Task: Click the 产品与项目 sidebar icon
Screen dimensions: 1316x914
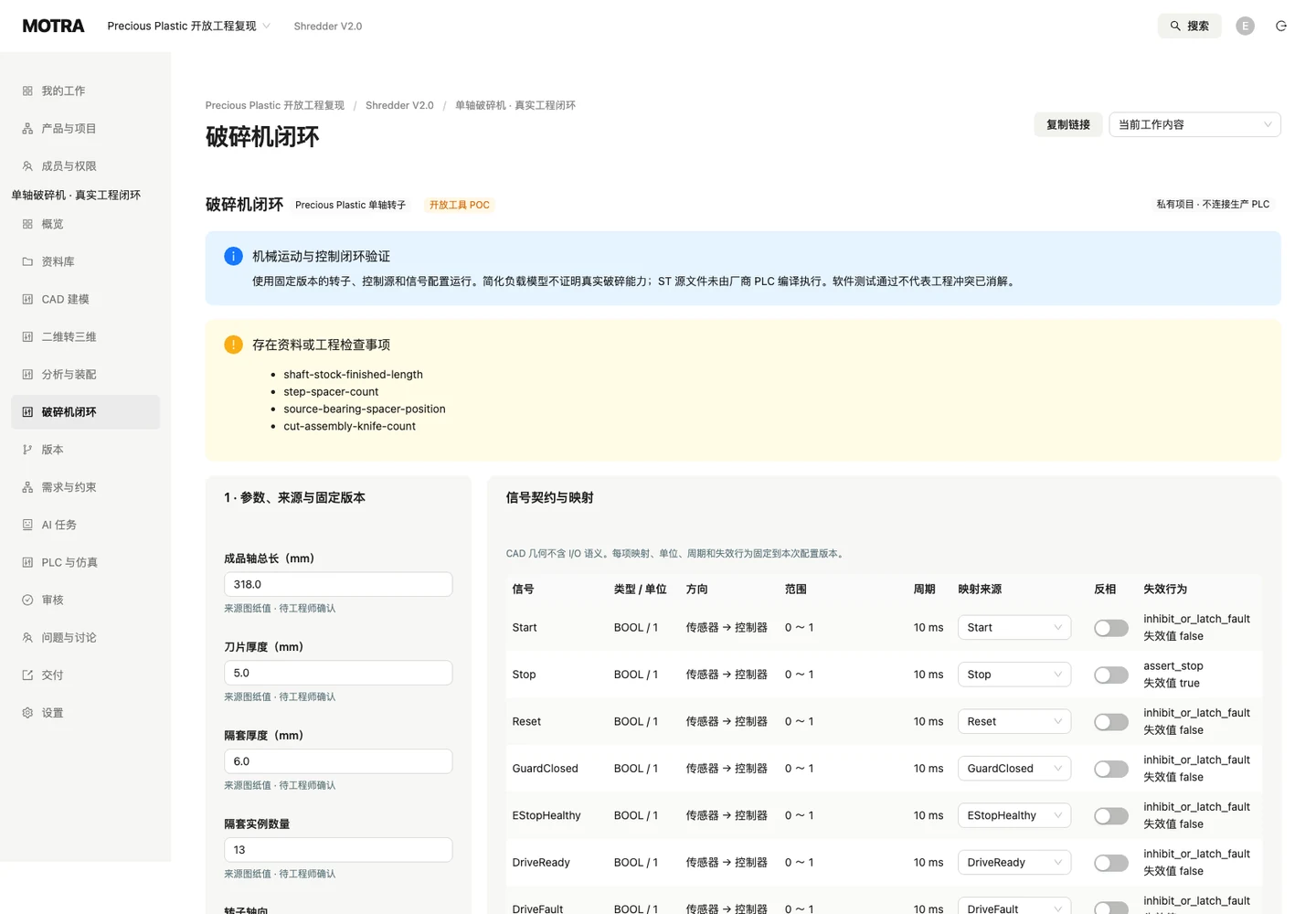Action: pos(27,129)
